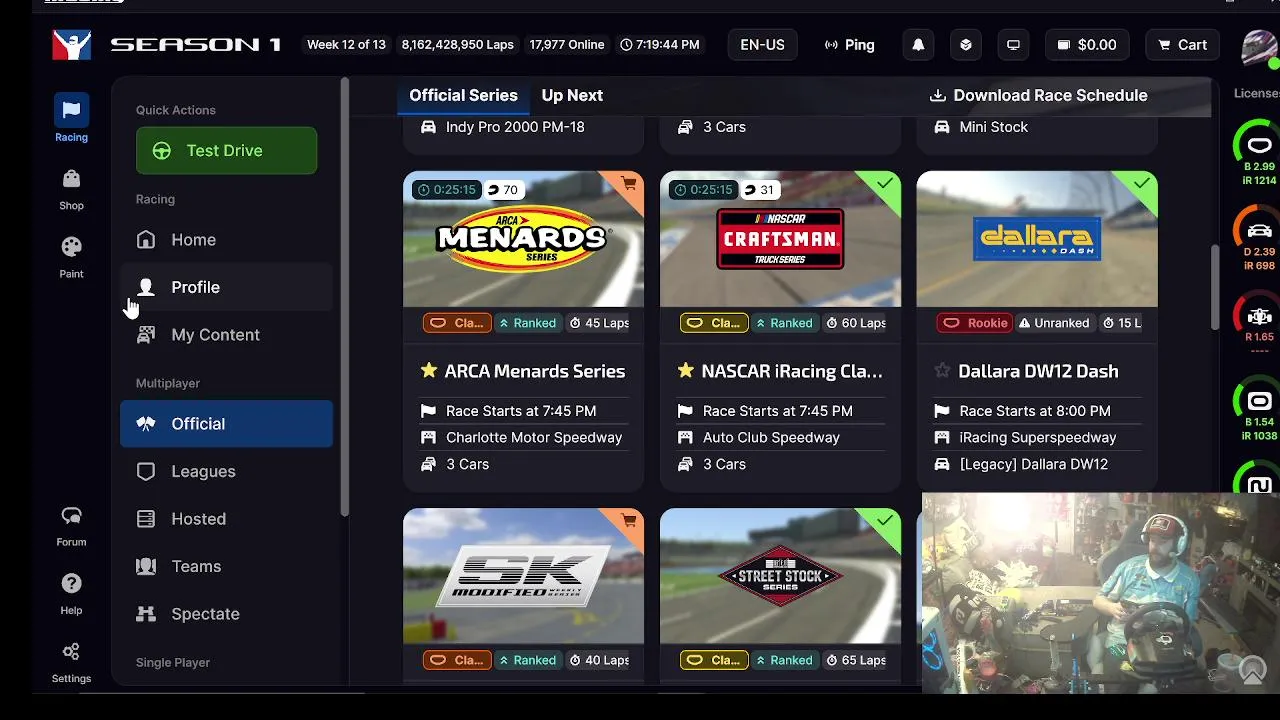1280x720 pixels.
Task: Click the Test Drive button
Action: pos(226,150)
